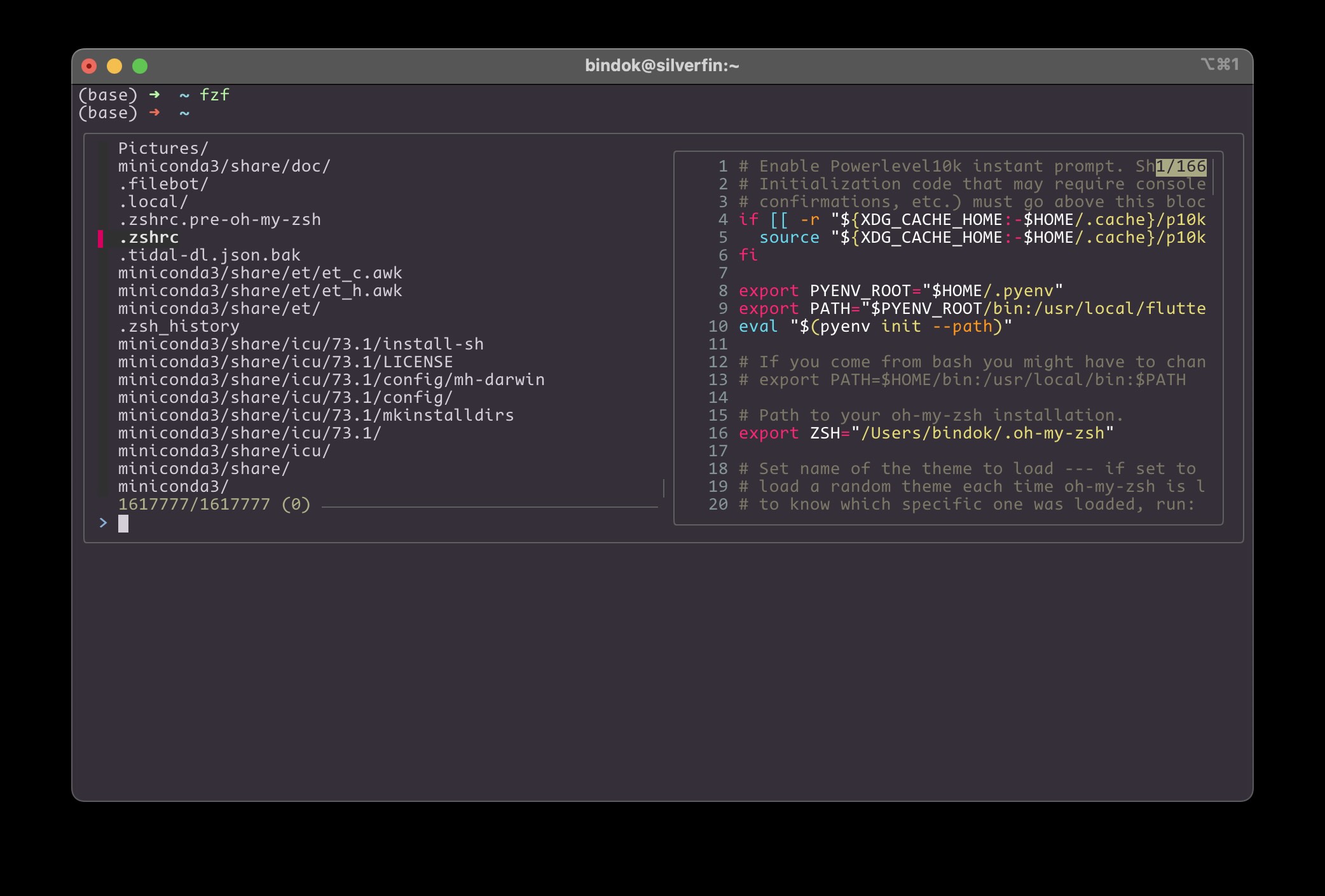The height and width of the screenshot is (896, 1325).
Task: Click preview line 9 export PATH
Action: pyautogui.click(x=972, y=308)
